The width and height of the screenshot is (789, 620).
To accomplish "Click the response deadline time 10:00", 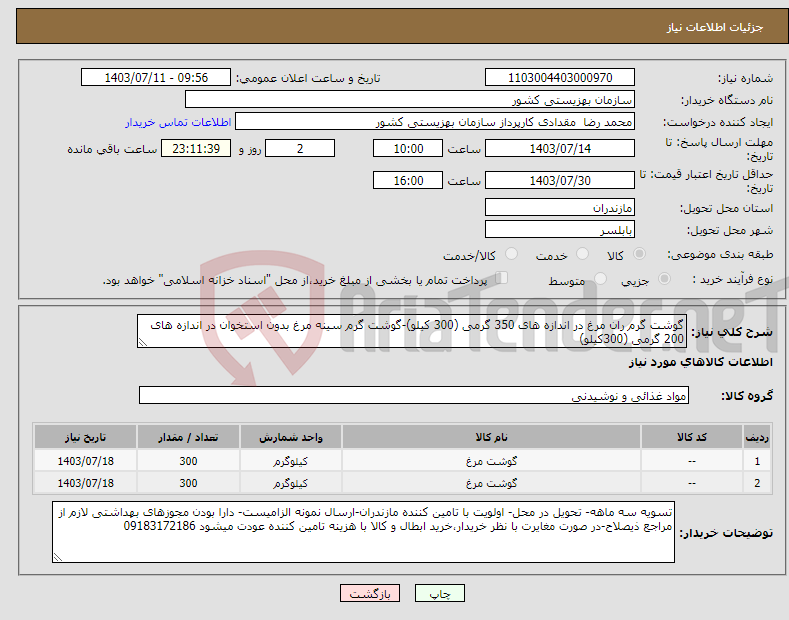I will click(408, 148).
